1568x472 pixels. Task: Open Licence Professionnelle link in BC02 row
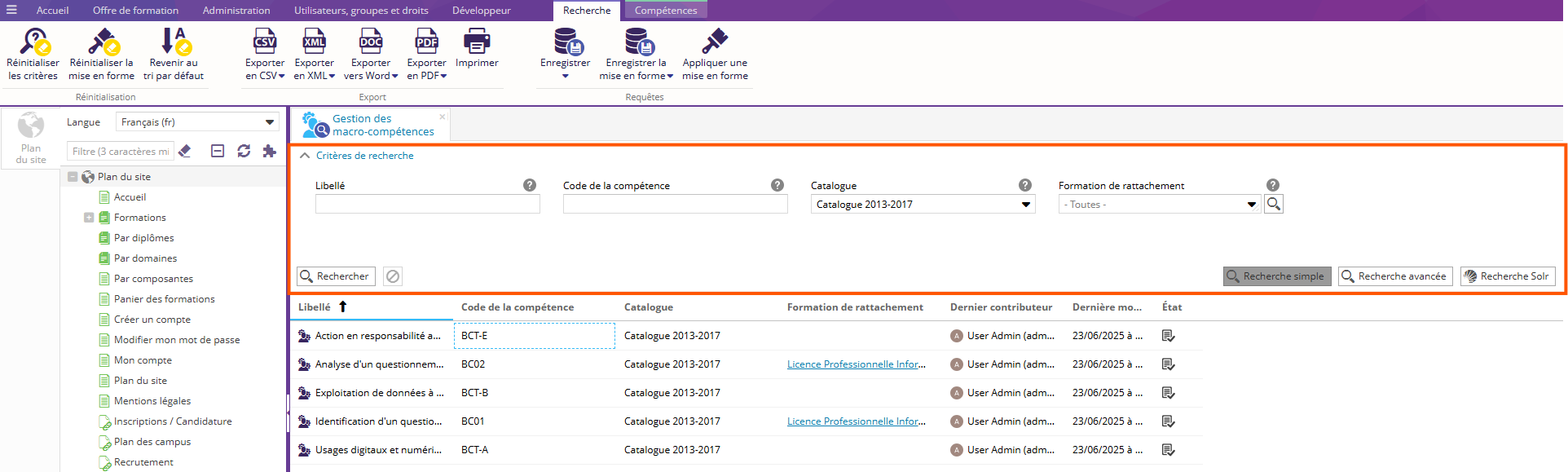856,364
